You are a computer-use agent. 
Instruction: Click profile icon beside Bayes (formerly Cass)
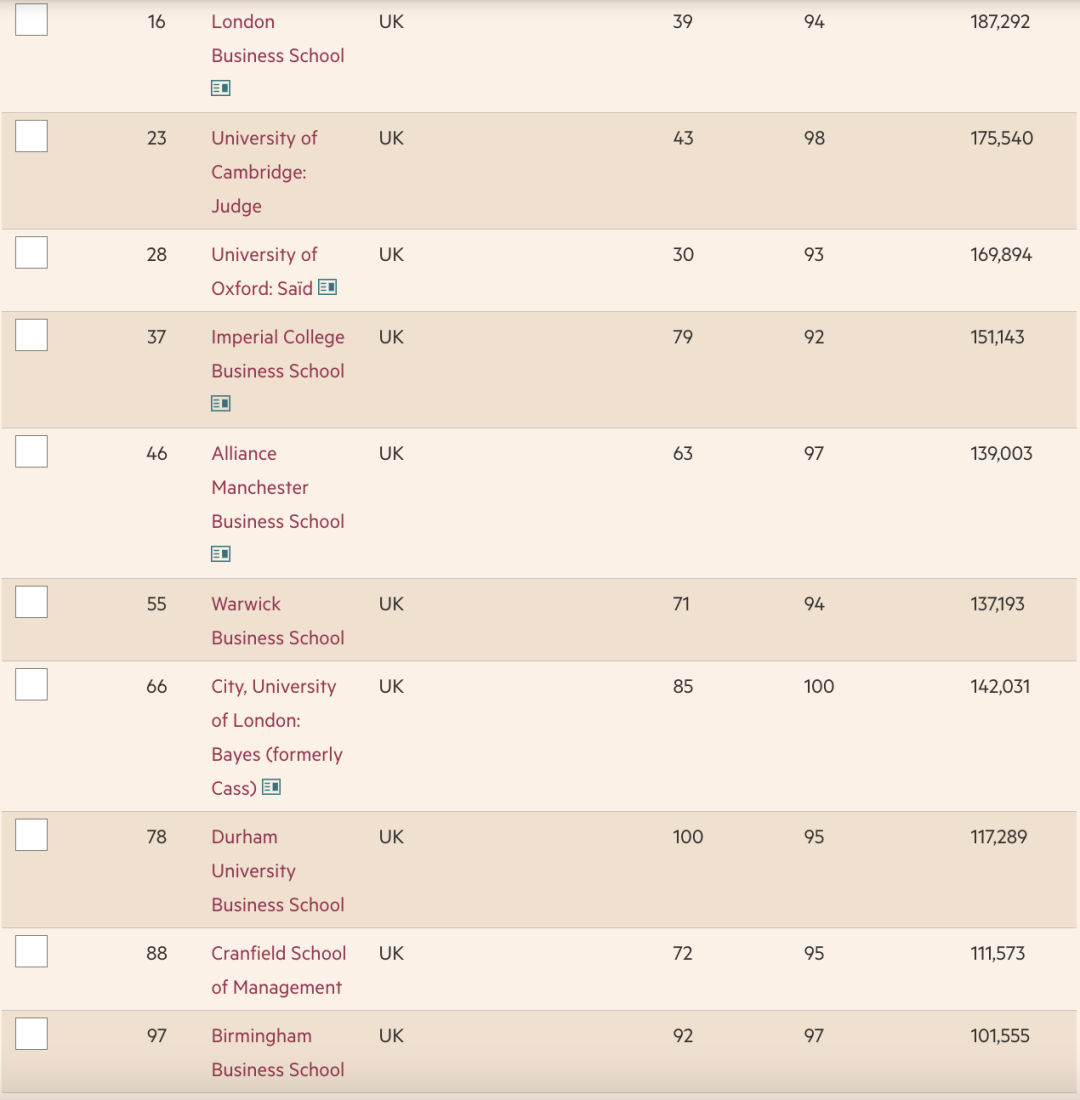coord(271,787)
